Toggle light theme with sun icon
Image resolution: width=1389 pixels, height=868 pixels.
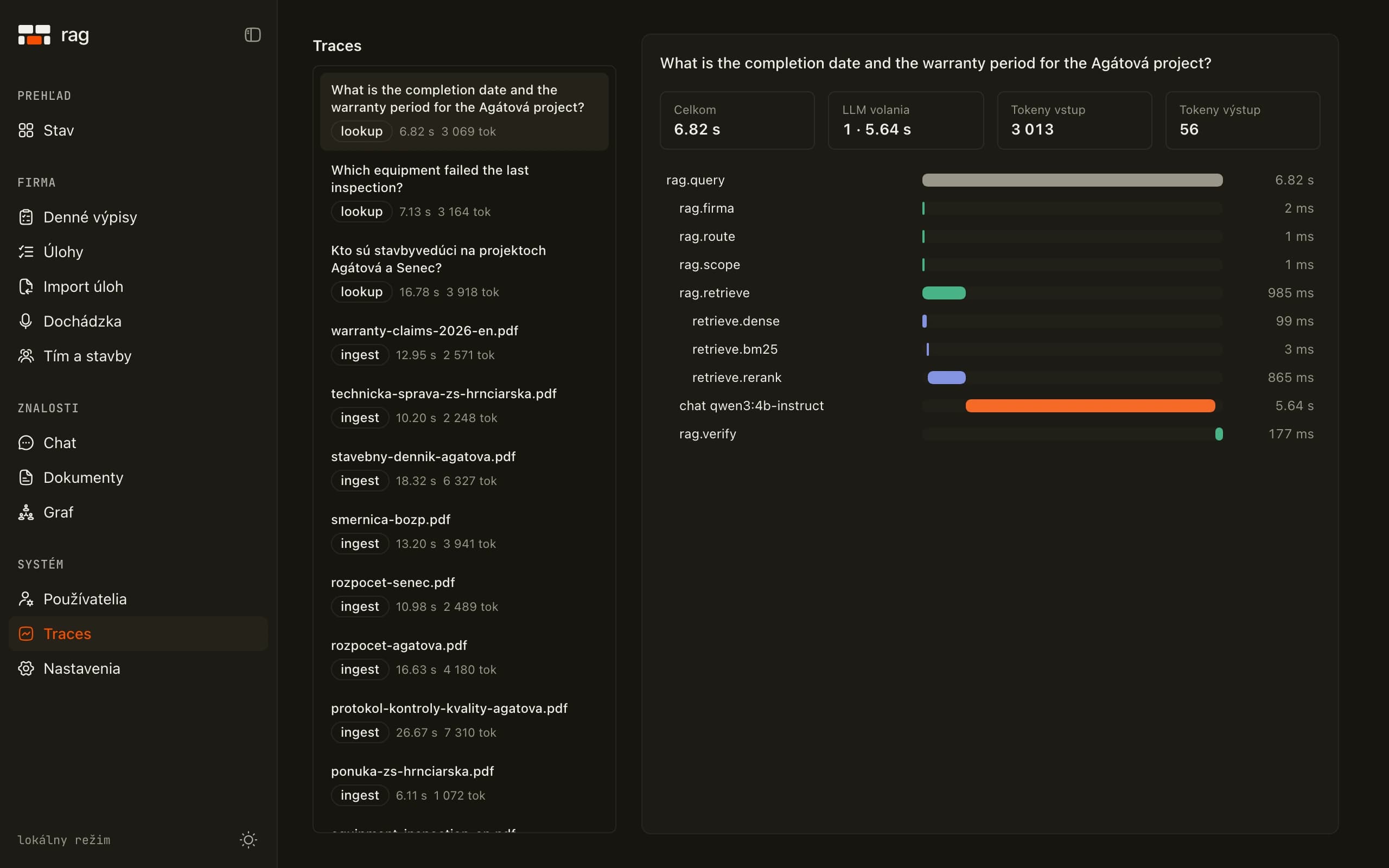click(249, 840)
